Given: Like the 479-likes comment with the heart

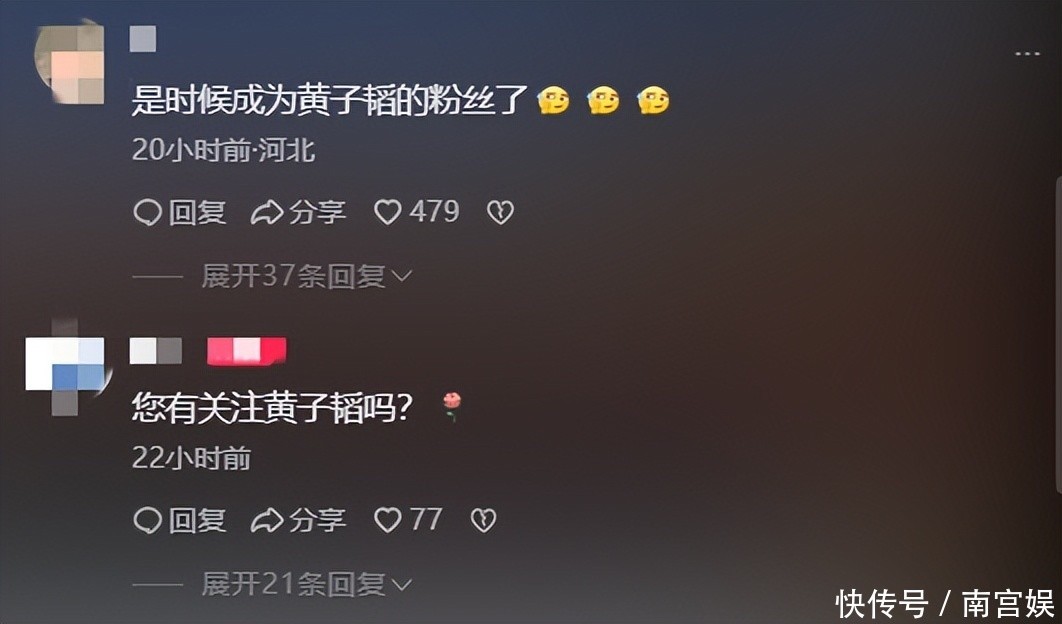Looking at the screenshot, I should [388, 212].
